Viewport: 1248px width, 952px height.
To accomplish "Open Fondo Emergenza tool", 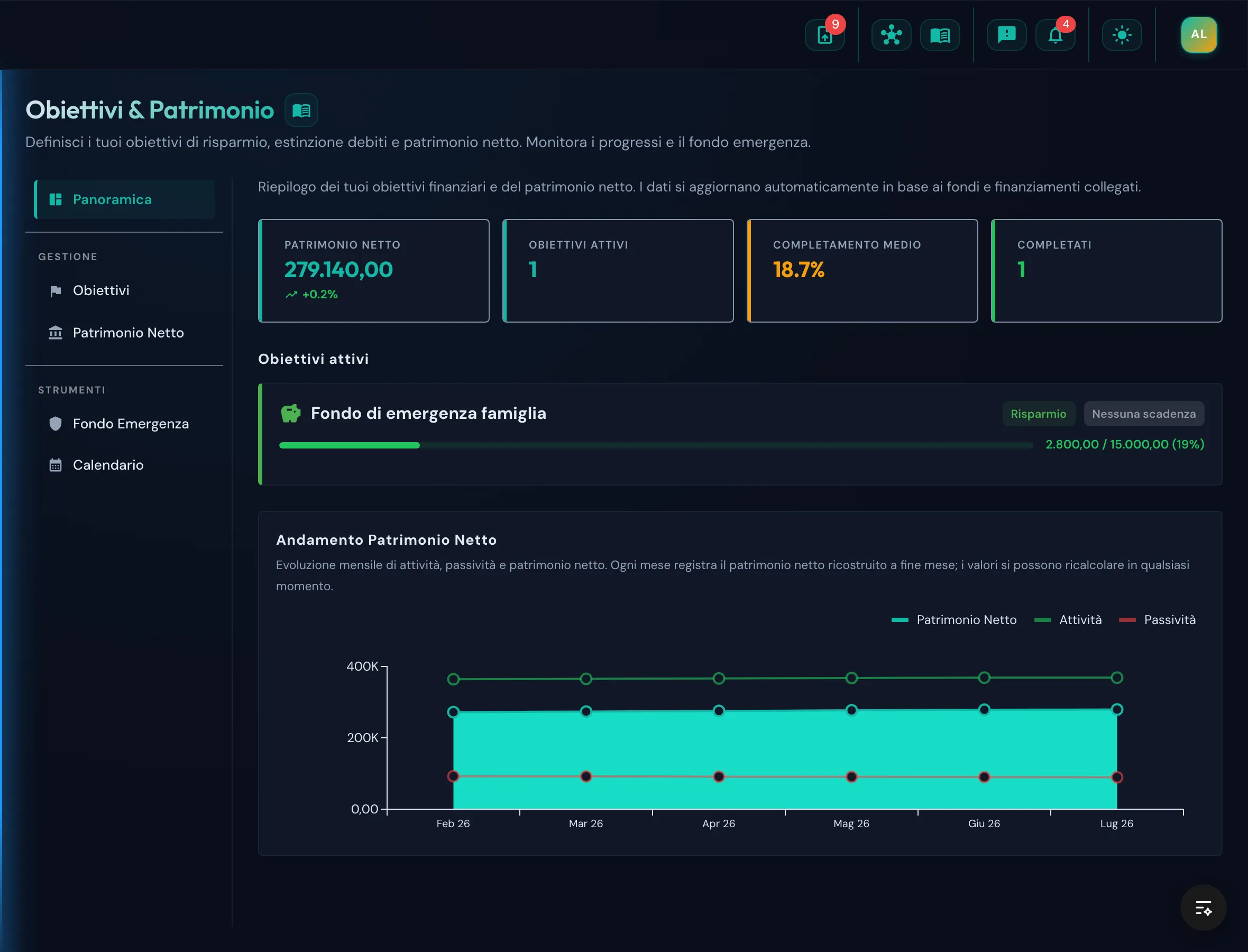I will tap(125, 424).
